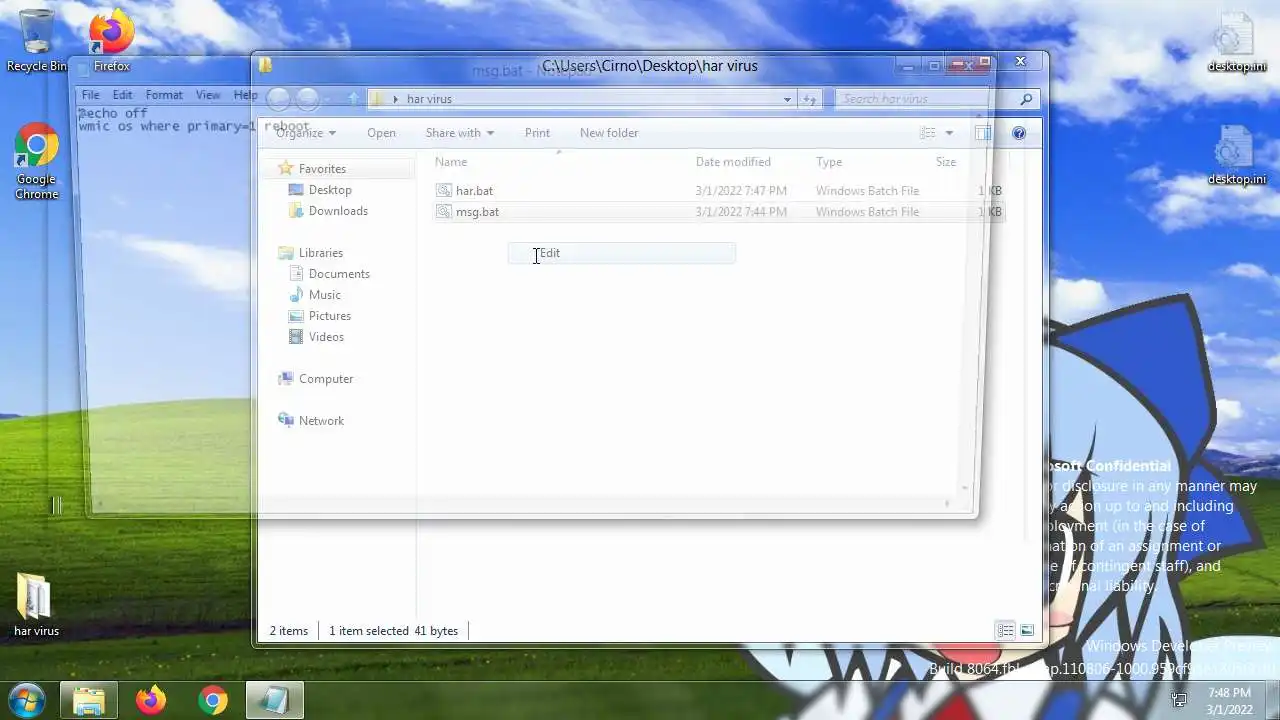Open the Music library

[324, 295]
